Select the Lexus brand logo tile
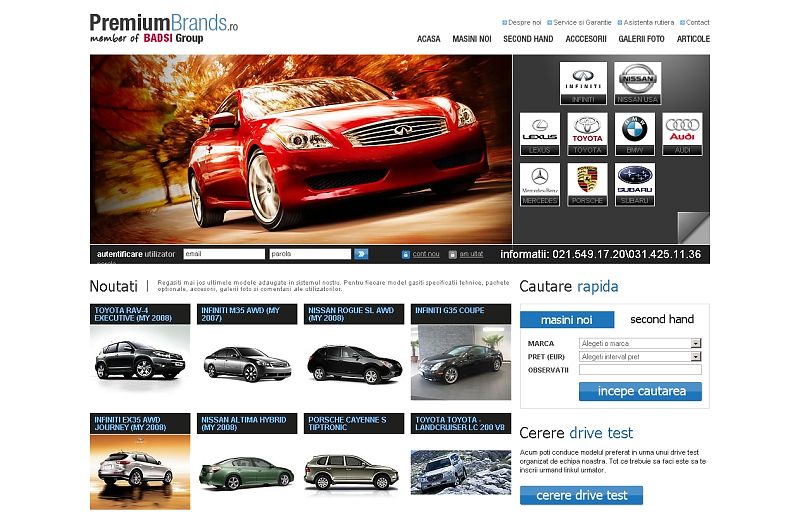The image size is (800, 518). (x=540, y=134)
